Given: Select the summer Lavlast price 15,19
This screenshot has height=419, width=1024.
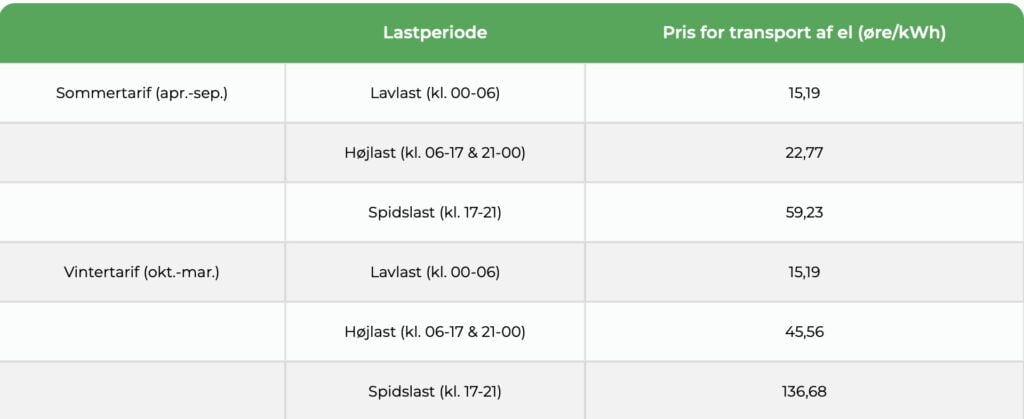Looking at the screenshot, I should click(x=804, y=93).
